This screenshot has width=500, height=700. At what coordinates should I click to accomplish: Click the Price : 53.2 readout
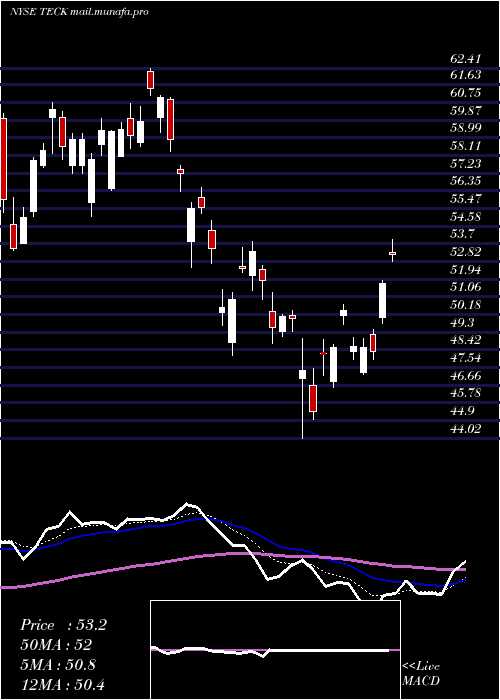[63, 625]
